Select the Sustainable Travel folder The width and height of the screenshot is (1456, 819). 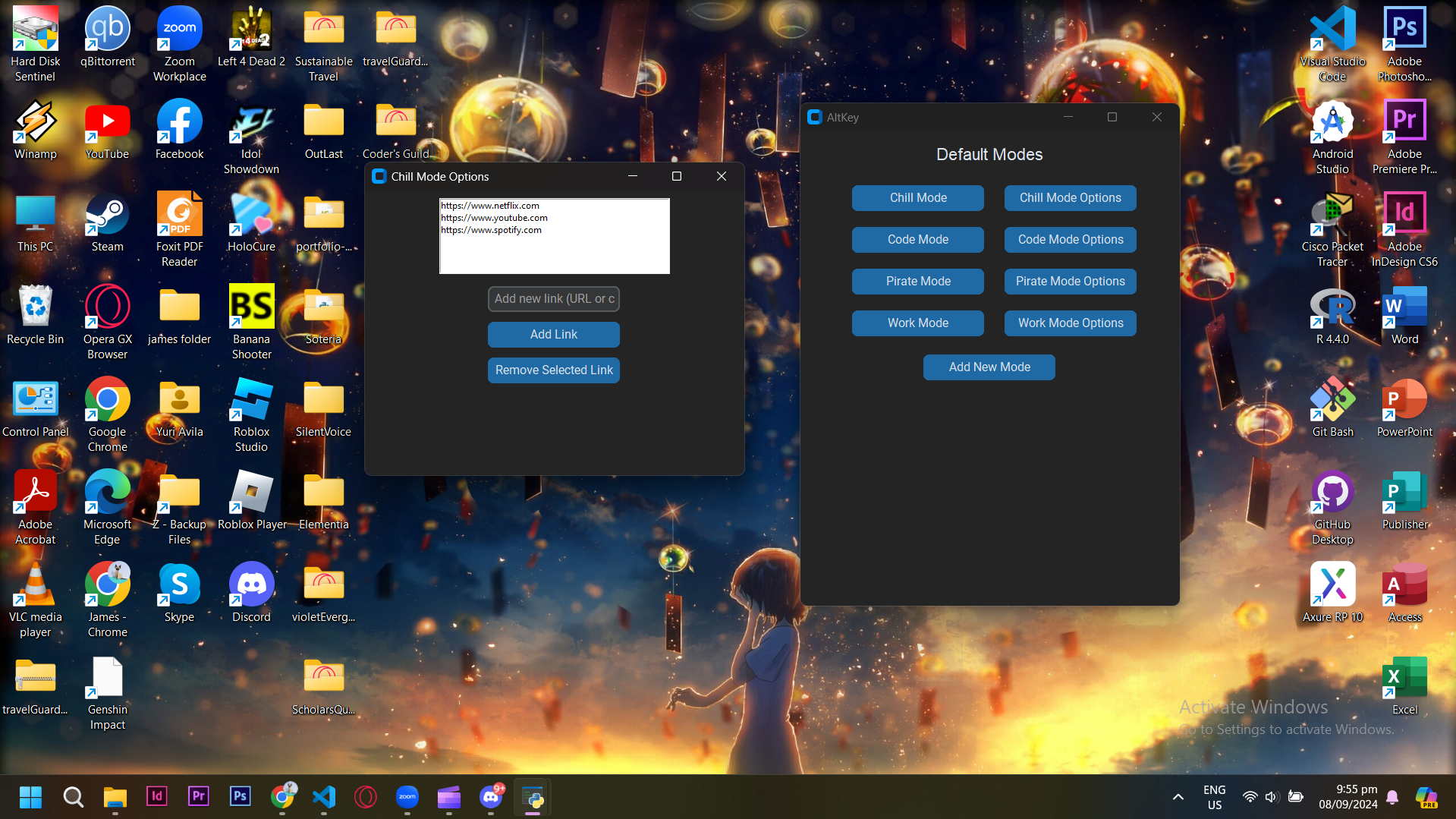tap(323, 44)
